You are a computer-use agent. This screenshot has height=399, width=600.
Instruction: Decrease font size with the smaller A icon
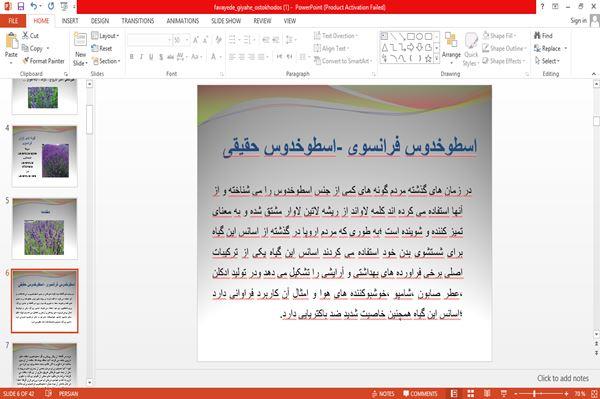tap(205, 40)
